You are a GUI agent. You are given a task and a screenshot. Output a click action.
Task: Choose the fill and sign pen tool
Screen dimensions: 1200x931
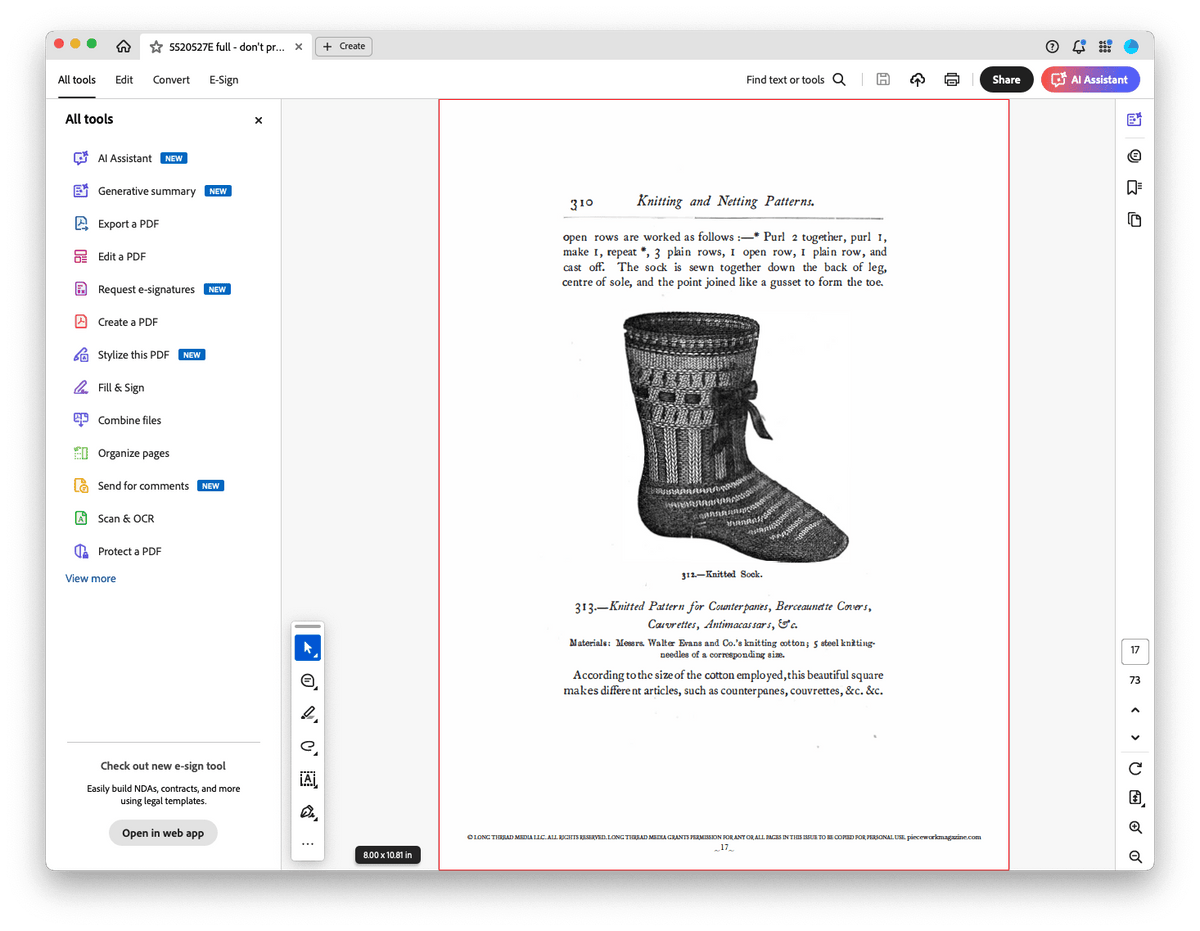pos(308,812)
